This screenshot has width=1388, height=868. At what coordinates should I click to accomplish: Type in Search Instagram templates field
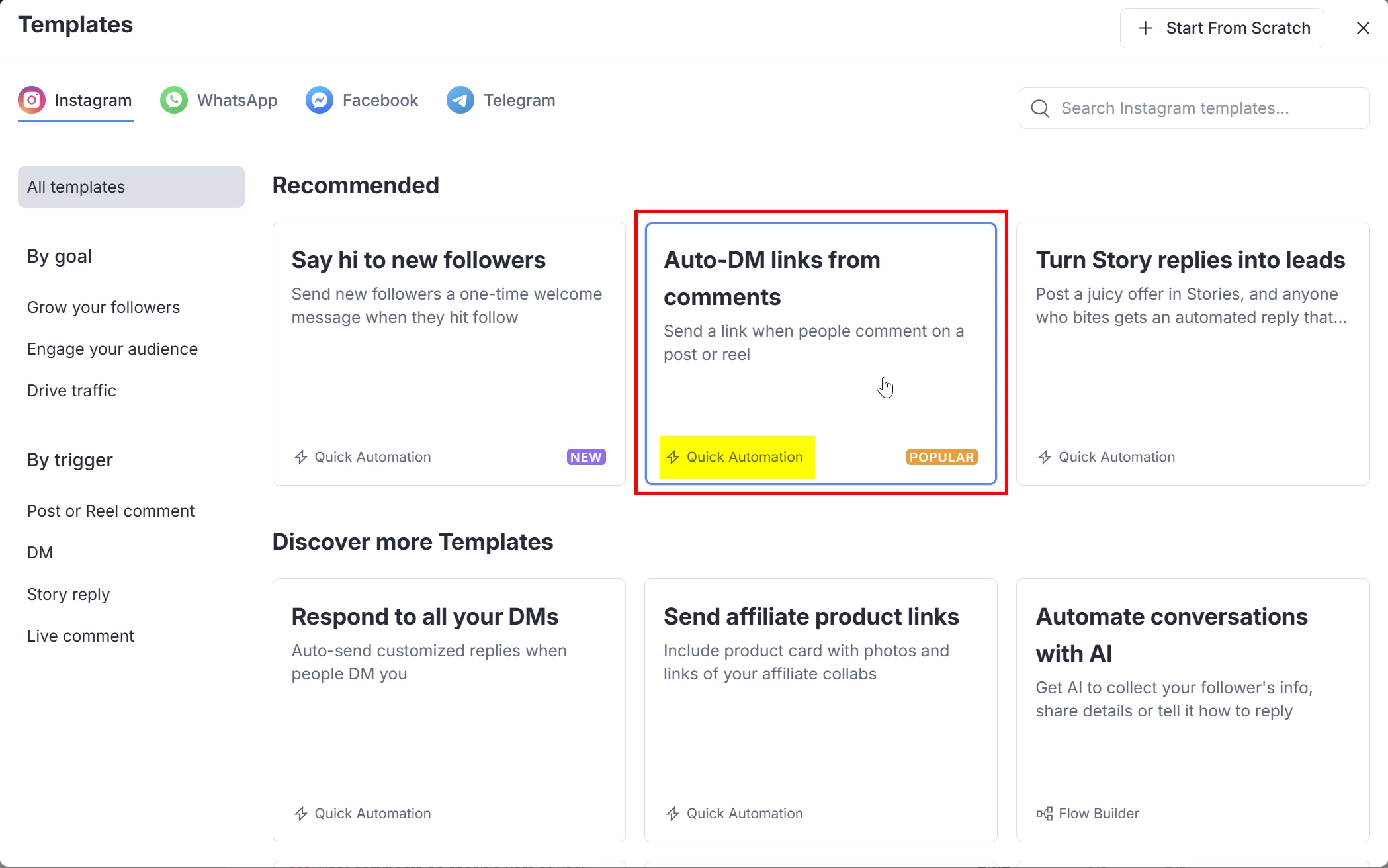1204,108
